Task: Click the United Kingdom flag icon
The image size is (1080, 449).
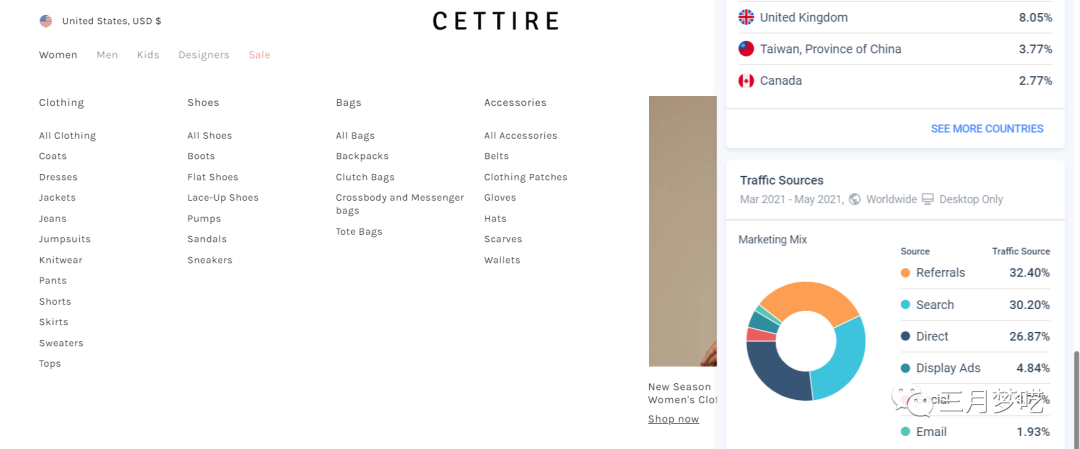Action: coord(746,17)
